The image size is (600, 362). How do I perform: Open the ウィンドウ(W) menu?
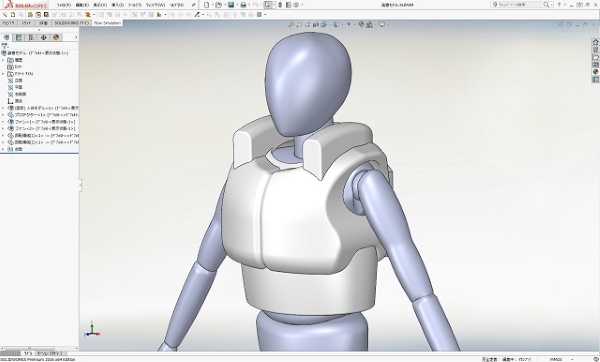tap(155, 5)
